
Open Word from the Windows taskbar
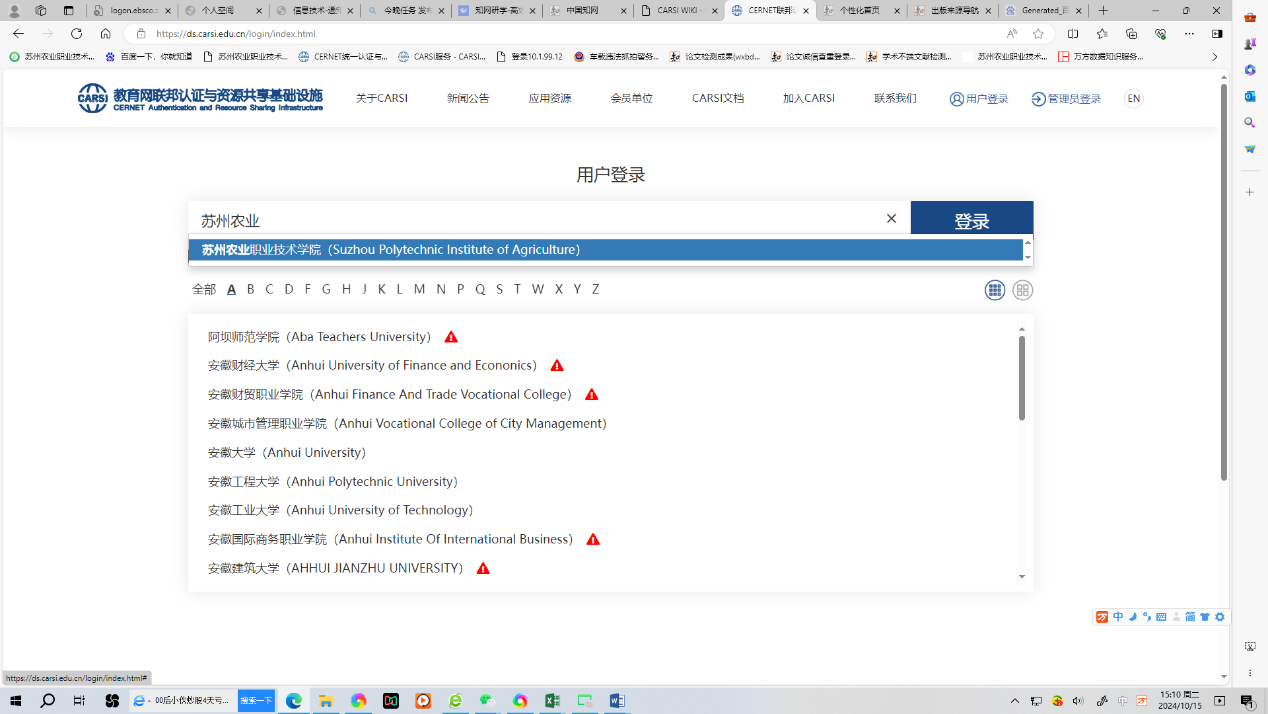[616, 701]
